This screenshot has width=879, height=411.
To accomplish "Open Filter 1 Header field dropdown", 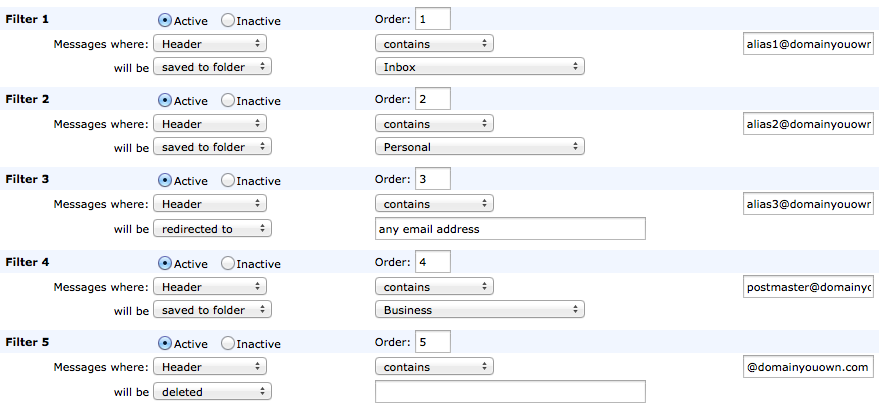I will (210, 44).
